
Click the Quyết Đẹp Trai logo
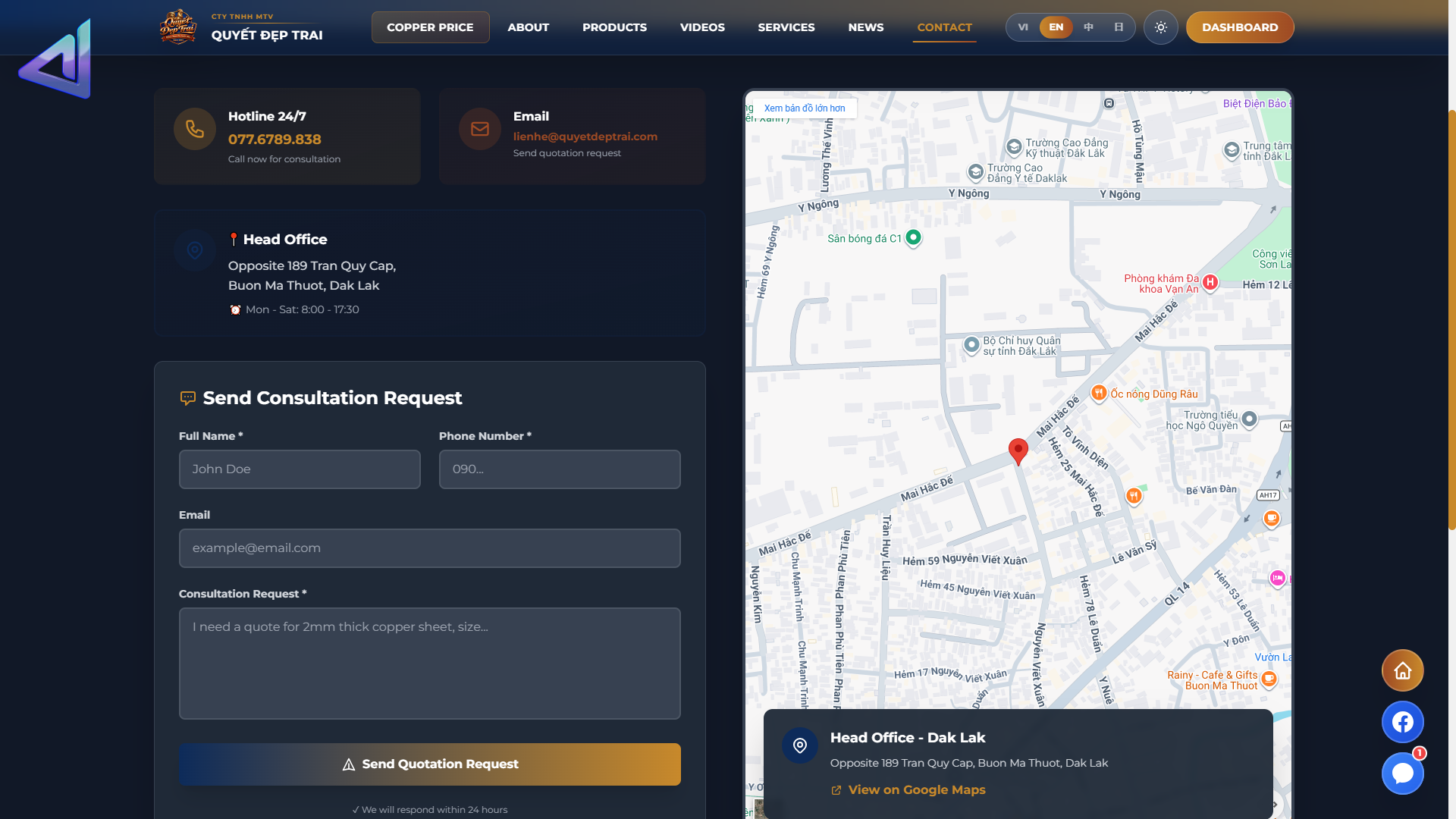coord(178,27)
